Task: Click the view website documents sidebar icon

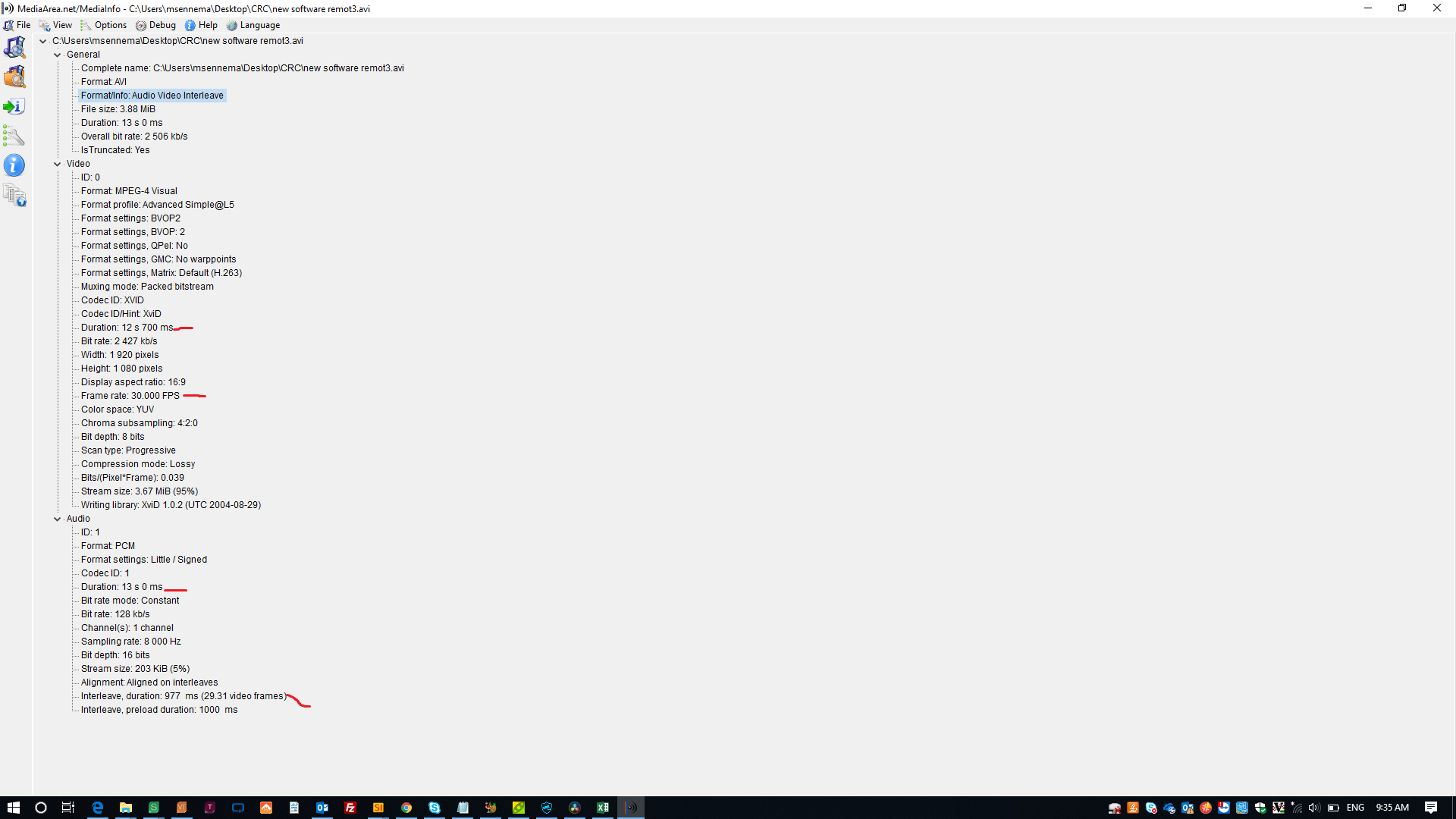Action: [14, 195]
